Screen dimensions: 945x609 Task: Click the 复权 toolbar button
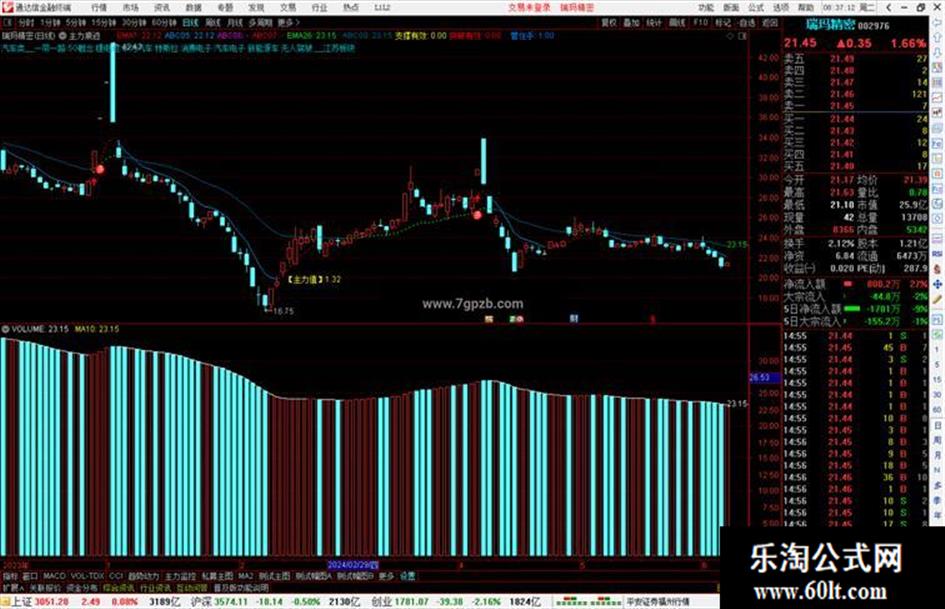click(609, 23)
